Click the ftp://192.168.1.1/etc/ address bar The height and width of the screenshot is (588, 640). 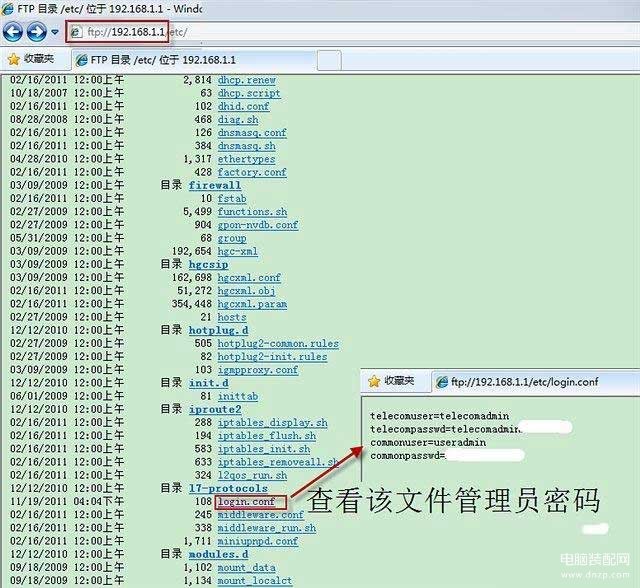pos(351,32)
